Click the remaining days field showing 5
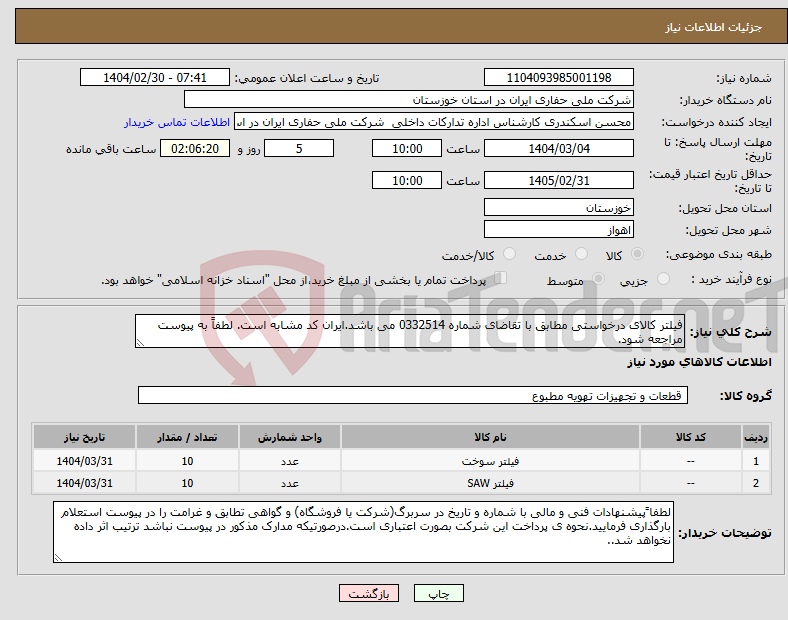Viewport: 788px width, 620px height. pyautogui.click(x=299, y=149)
